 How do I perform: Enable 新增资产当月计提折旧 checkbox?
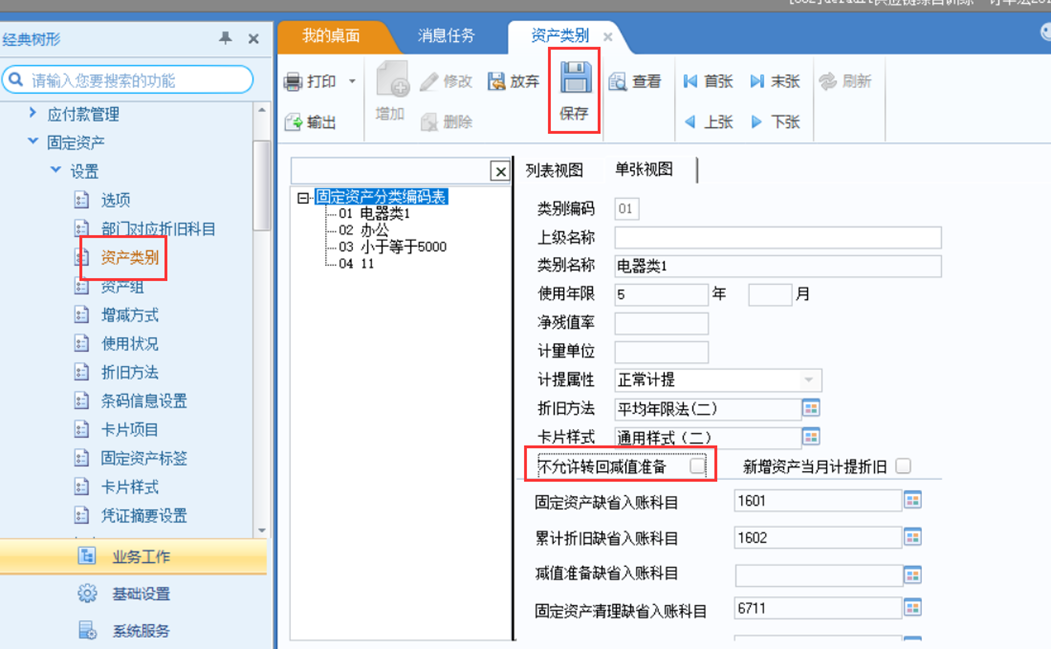903,466
